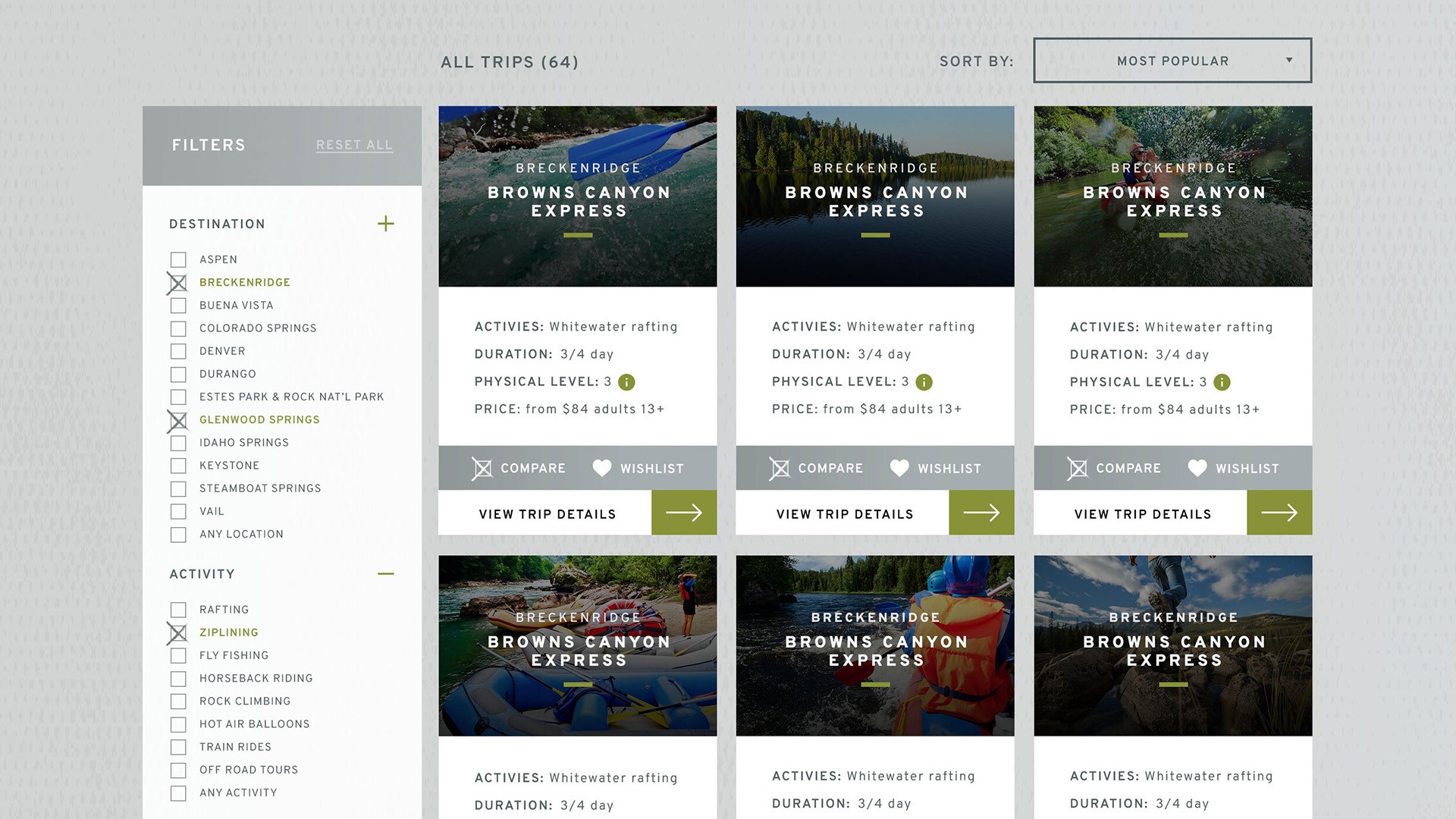Tick the Buena Vista checkbox
This screenshot has height=819, width=1456.
(178, 306)
